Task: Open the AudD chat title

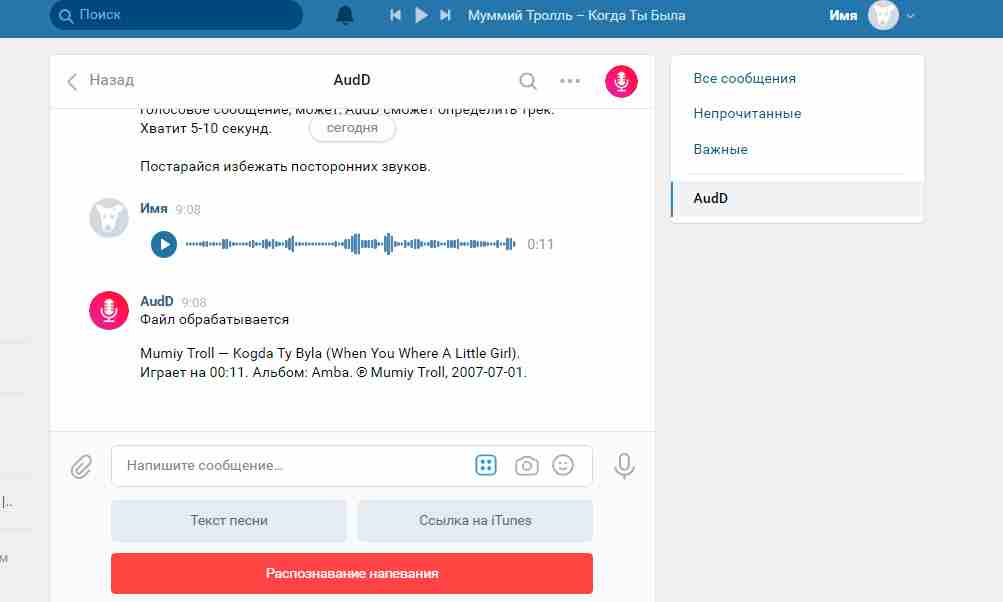Action: (x=352, y=80)
